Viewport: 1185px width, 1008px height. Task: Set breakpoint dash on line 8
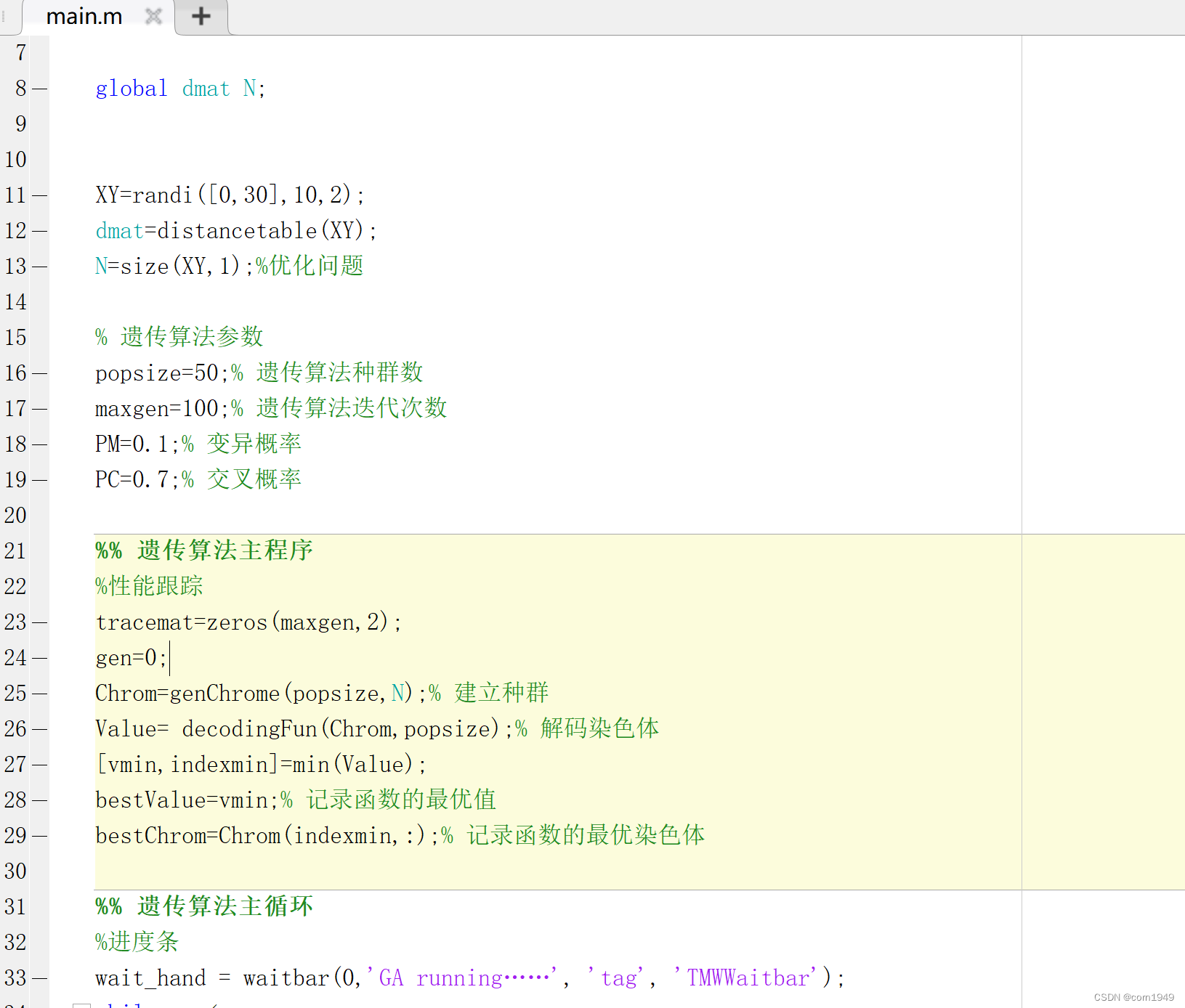pos(39,89)
